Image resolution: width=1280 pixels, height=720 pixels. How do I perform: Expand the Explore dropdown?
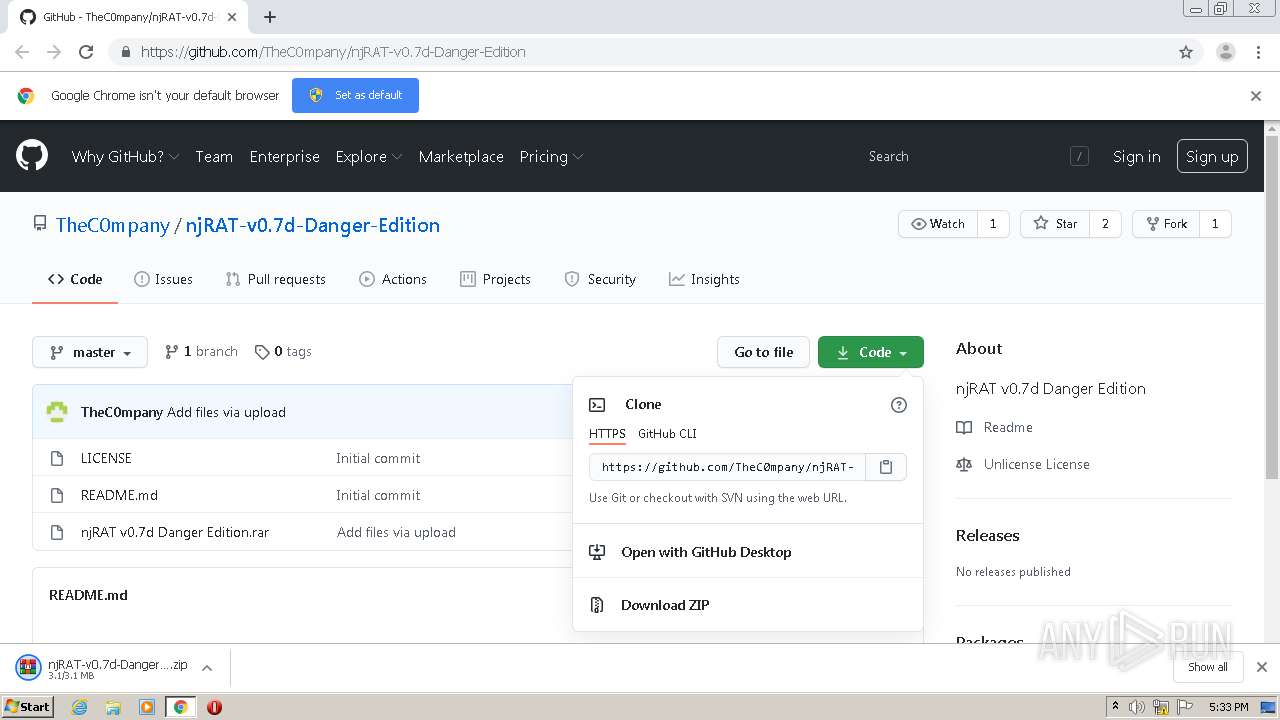pyautogui.click(x=369, y=157)
